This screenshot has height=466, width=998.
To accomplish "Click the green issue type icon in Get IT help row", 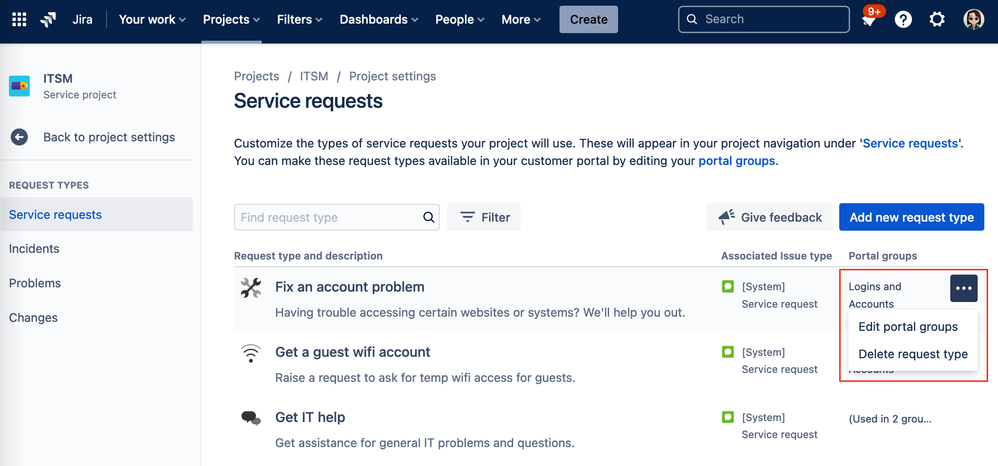I will click(728, 417).
